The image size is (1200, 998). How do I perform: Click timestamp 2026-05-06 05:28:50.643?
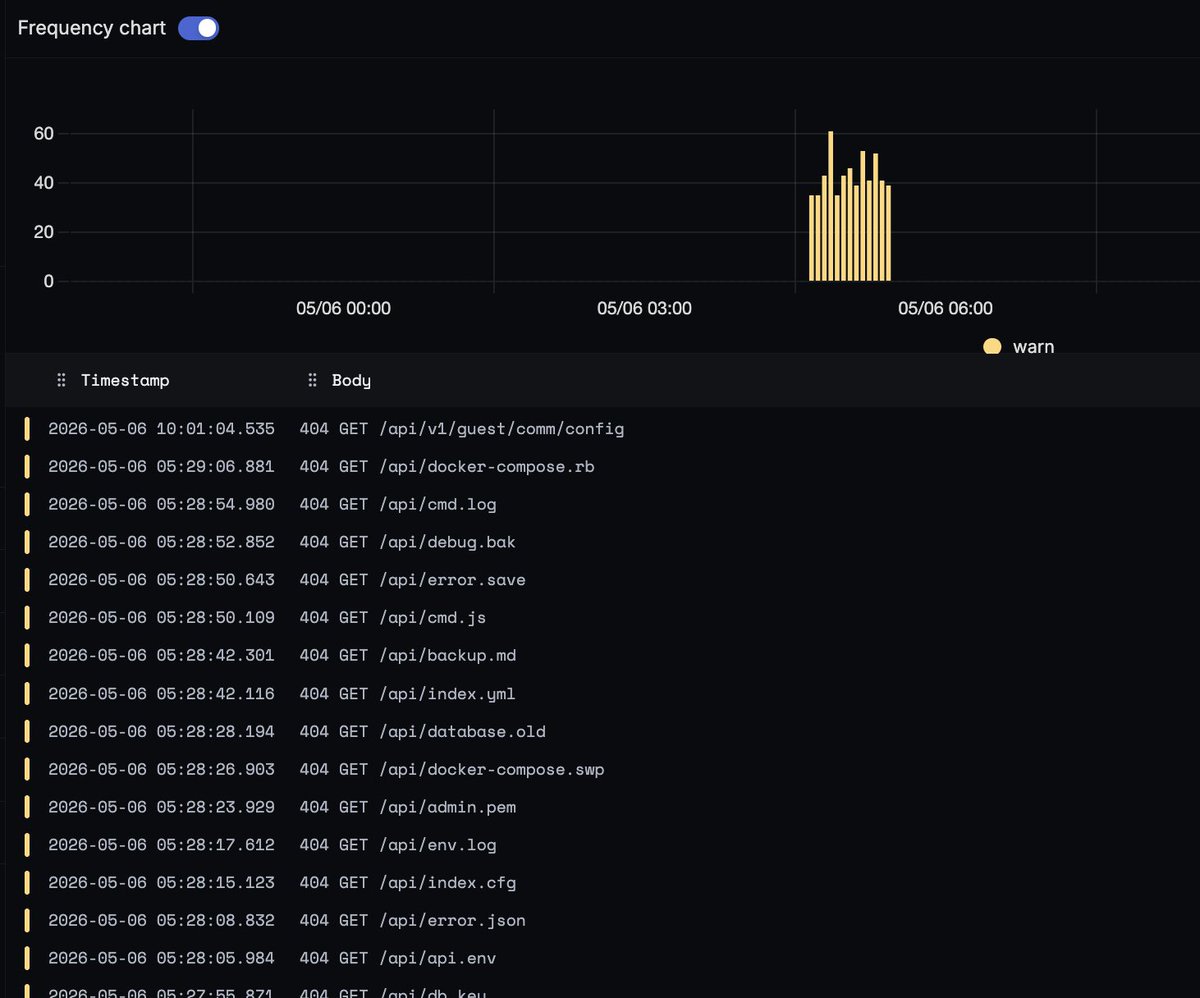[x=161, y=580]
